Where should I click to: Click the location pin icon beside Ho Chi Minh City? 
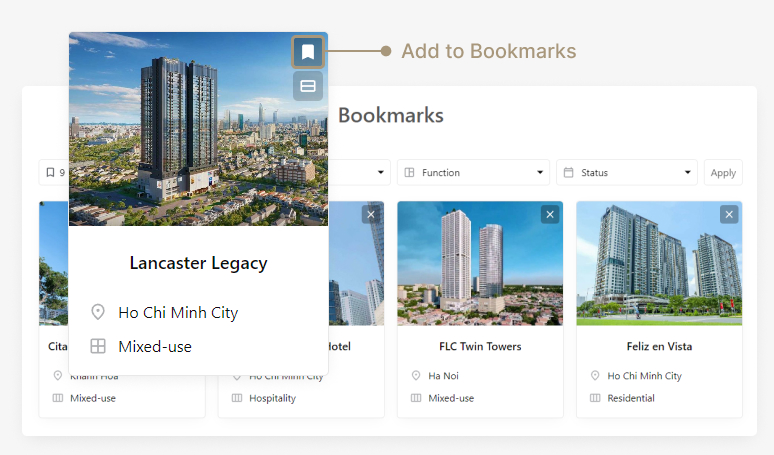[98, 312]
